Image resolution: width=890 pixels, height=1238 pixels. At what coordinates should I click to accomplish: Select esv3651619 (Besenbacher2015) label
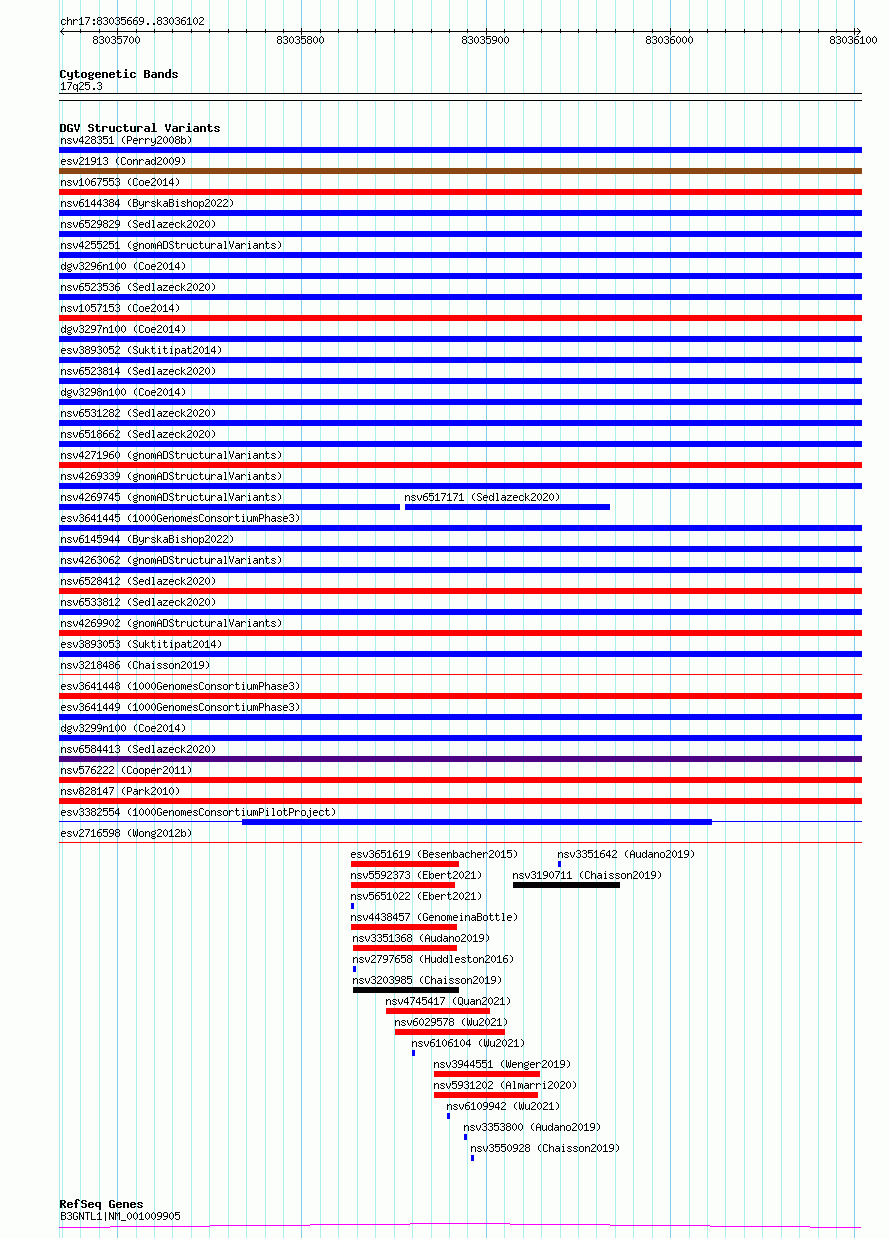pos(434,854)
